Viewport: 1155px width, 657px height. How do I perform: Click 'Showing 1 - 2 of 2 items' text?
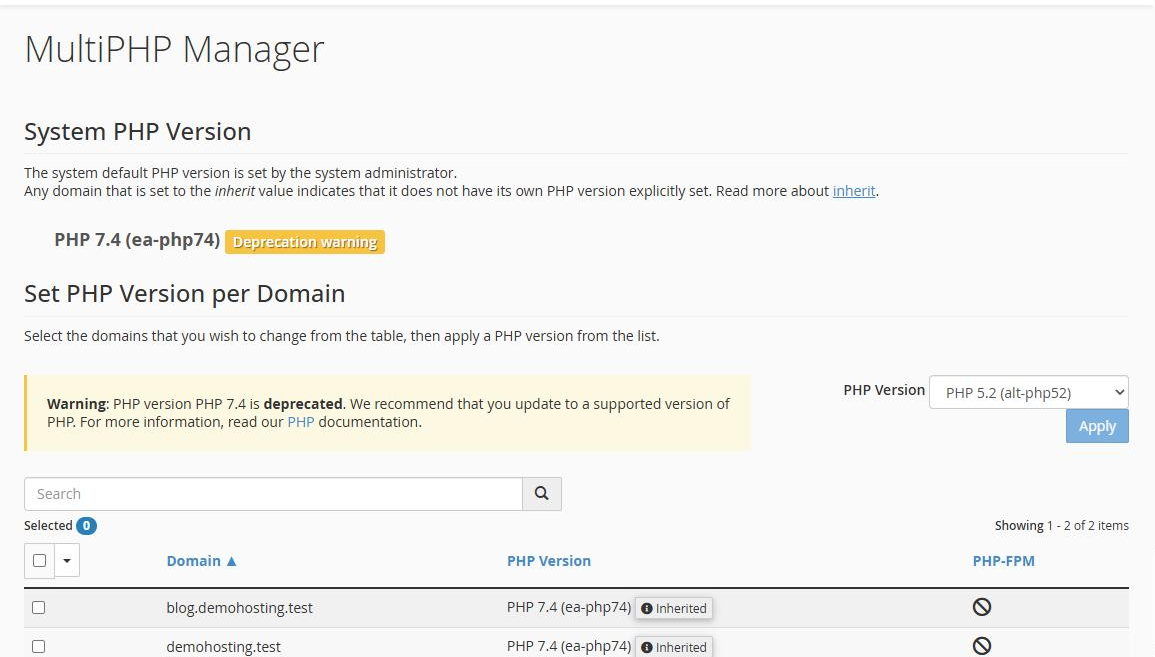(x=1061, y=526)
